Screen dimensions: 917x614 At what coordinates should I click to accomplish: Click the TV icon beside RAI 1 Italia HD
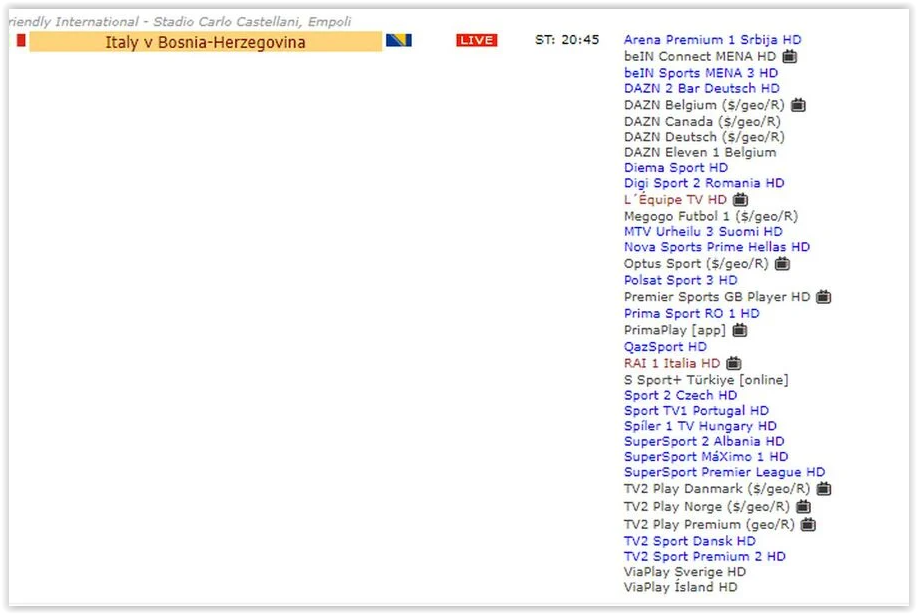tap(733, 364)
